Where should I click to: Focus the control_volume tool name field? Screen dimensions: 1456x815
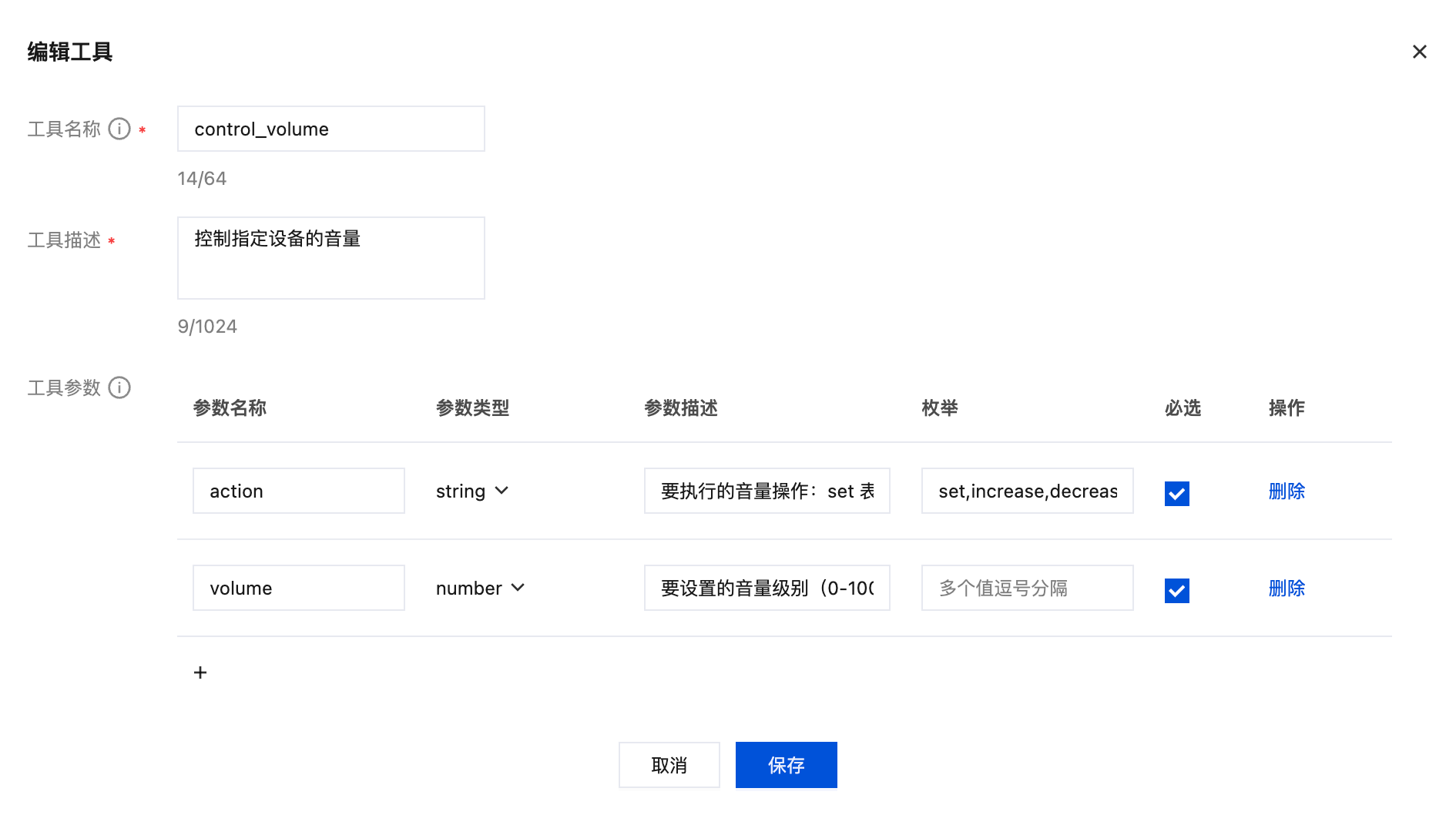click(330, 129)
